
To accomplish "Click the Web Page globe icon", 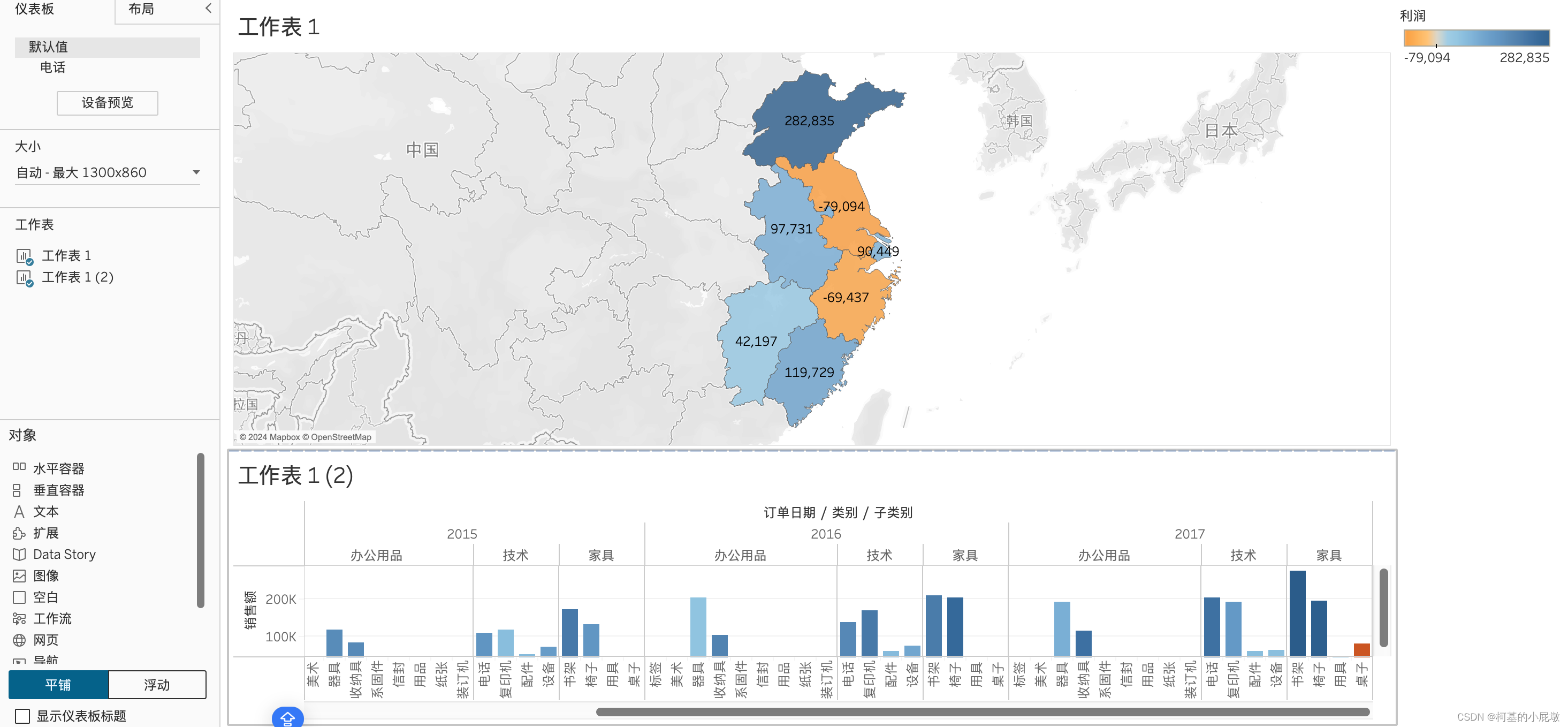I will [x=19, y=640].
